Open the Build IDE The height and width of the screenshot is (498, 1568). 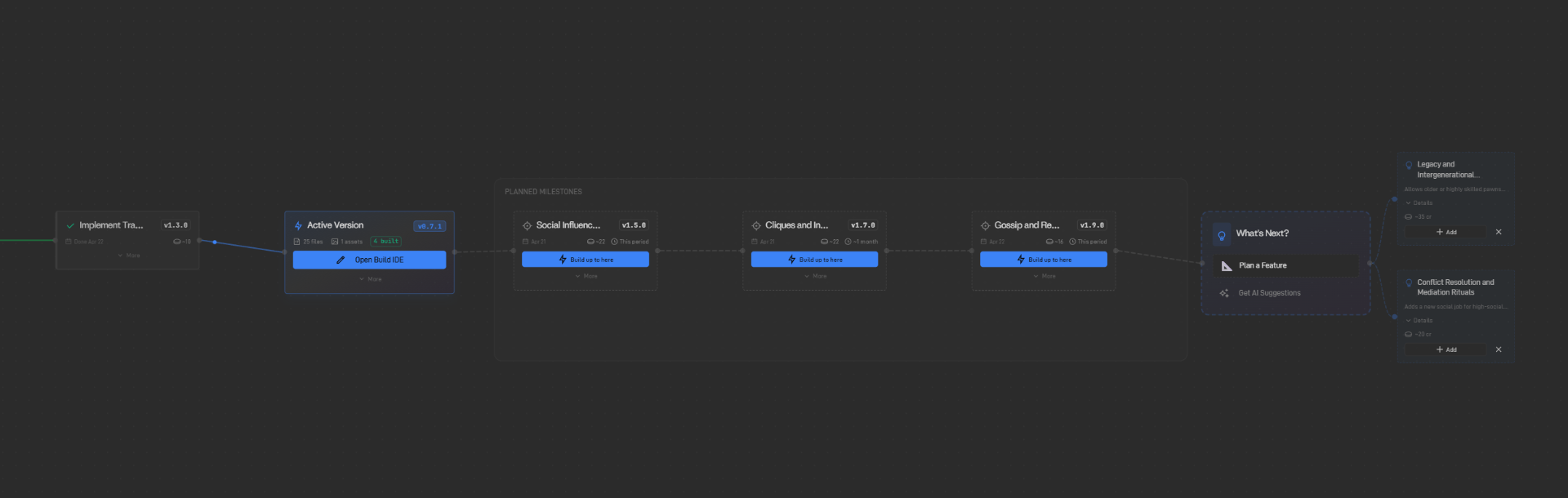point(369,260)
